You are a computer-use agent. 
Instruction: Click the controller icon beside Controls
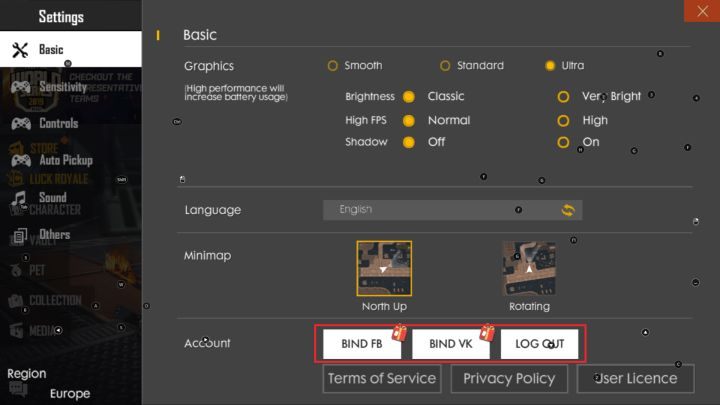(20, 124)
